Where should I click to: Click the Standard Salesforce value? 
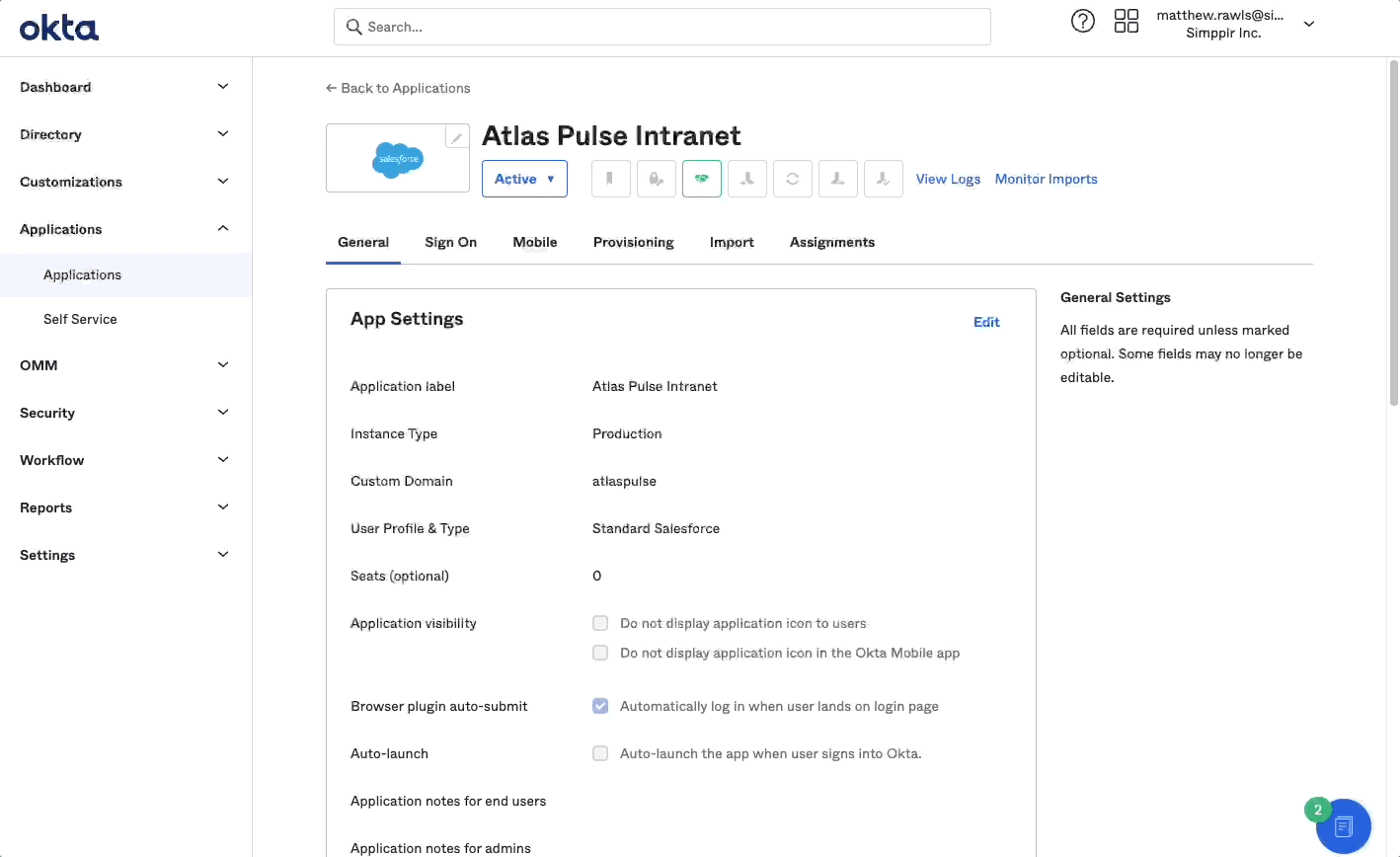656,528
